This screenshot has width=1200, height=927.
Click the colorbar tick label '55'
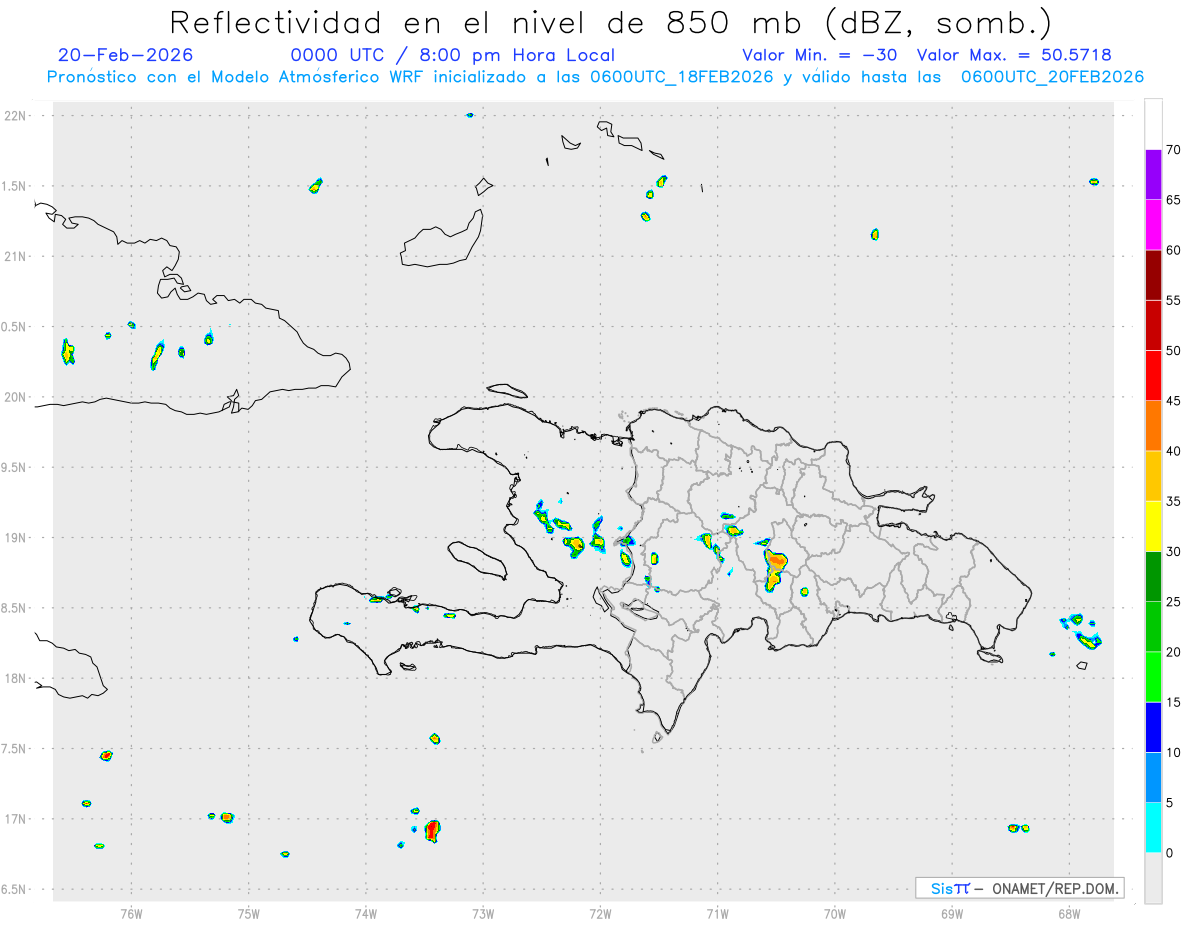pos(1173,300)
